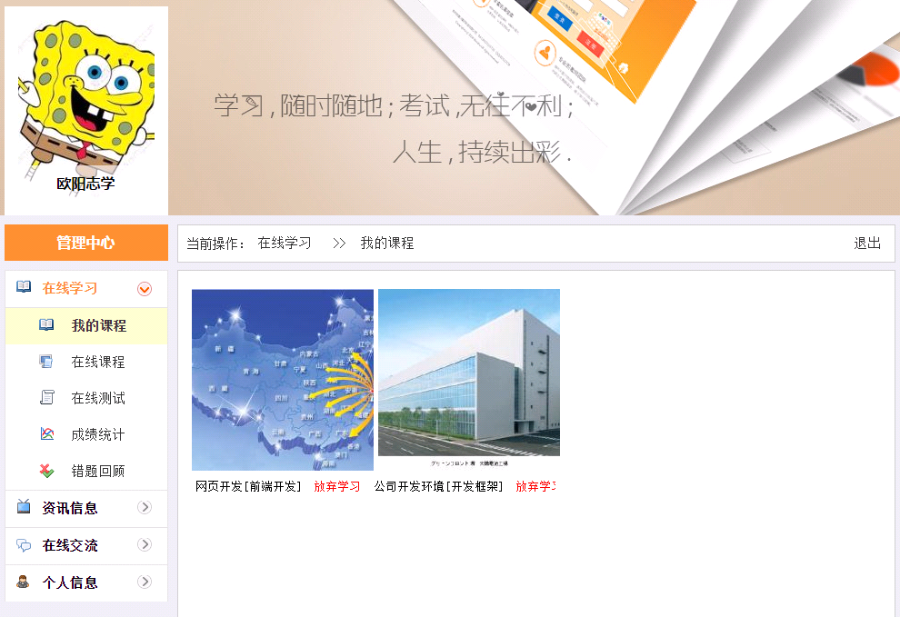Click the 在线交流 chat bubble icon
This screenshot has height=617, width=900.
(22, 544)
